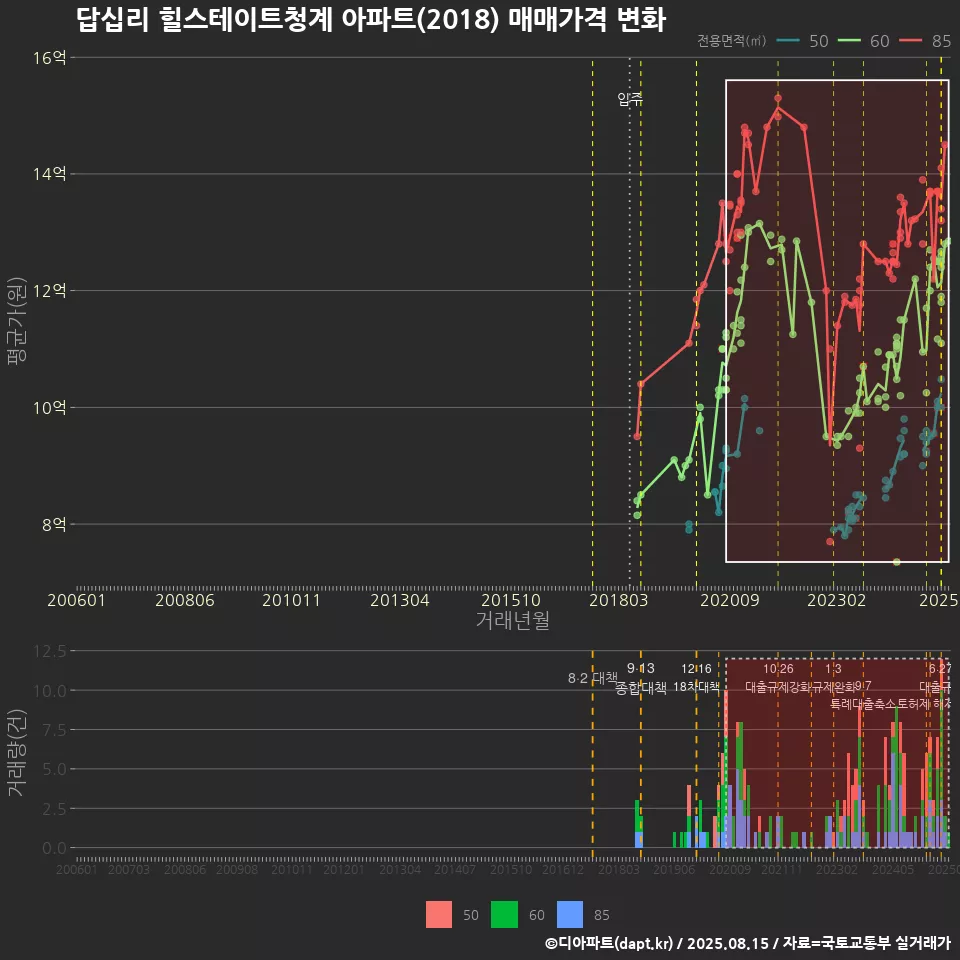Click the 12·16 18차대책 policy marker label
Image resolution: width=960 pixels, height=960 pixels.
click(696, 678)
